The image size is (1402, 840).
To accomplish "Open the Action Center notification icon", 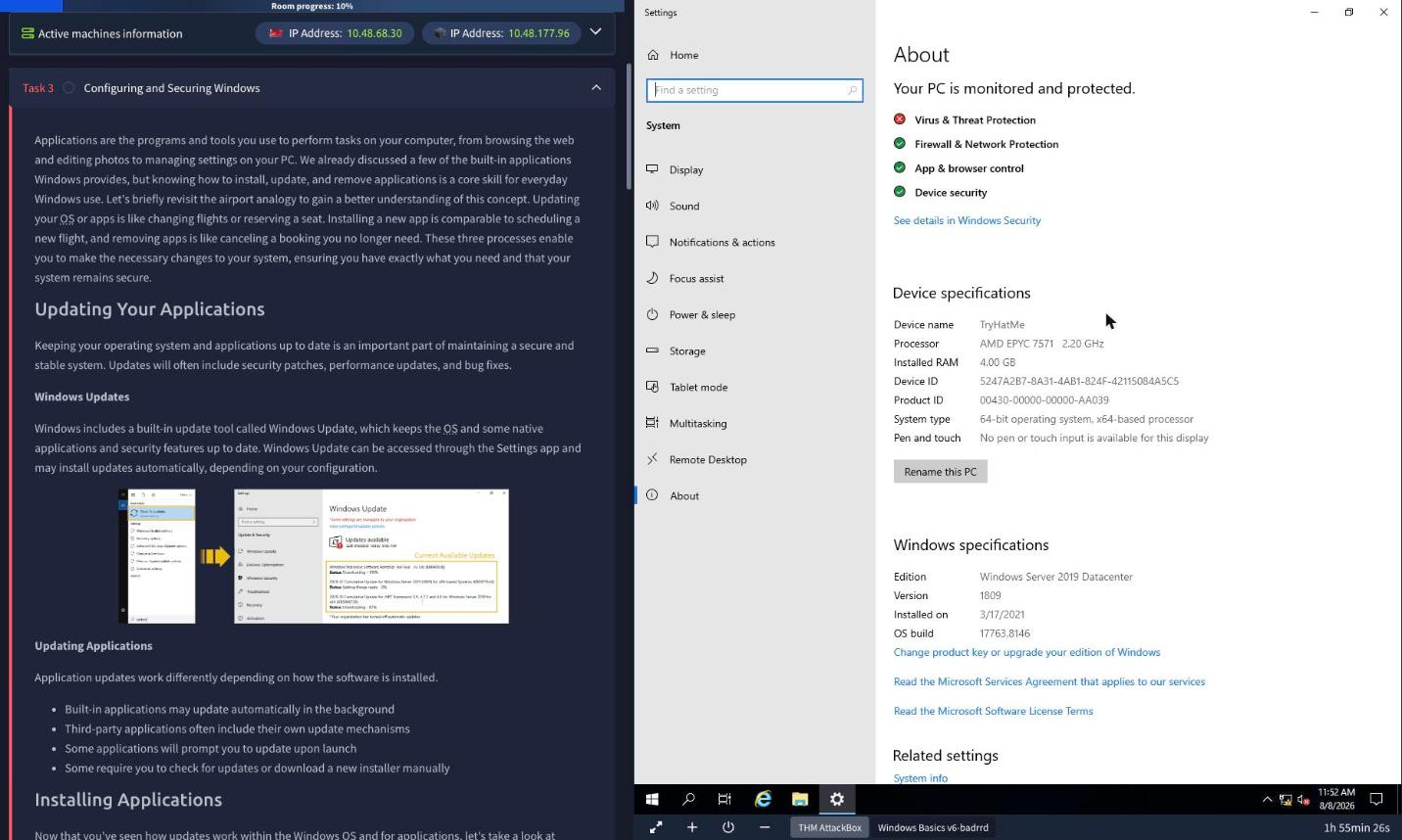I will (1376, 799).
